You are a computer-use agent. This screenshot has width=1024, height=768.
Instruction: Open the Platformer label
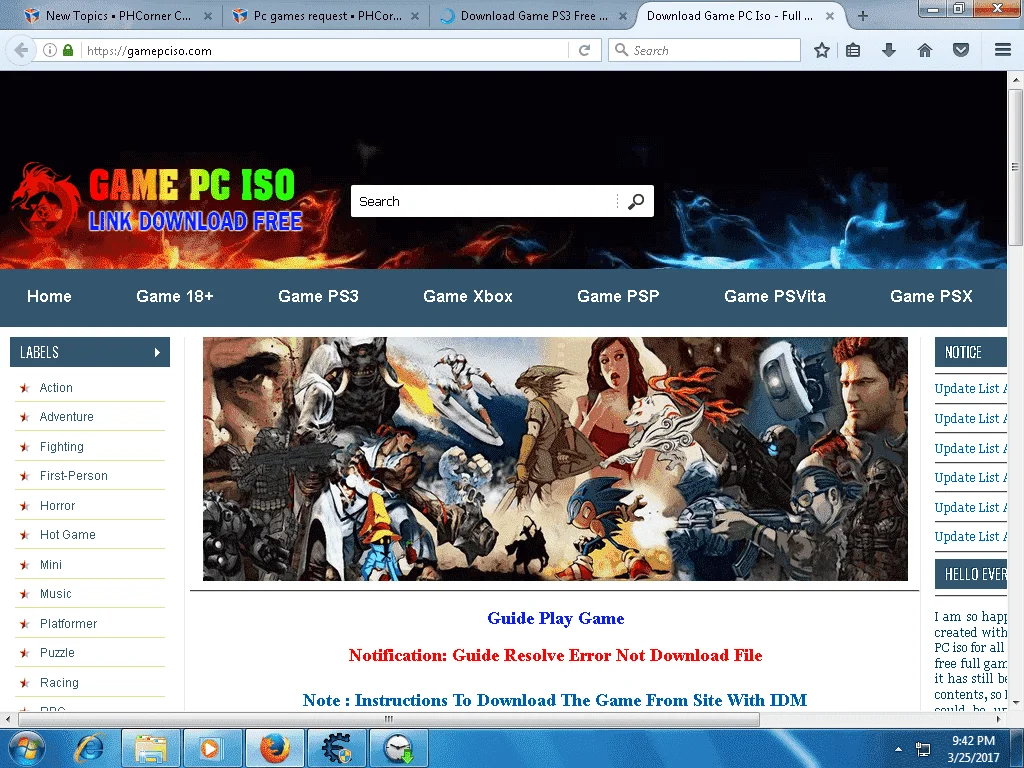pos(68,624)
